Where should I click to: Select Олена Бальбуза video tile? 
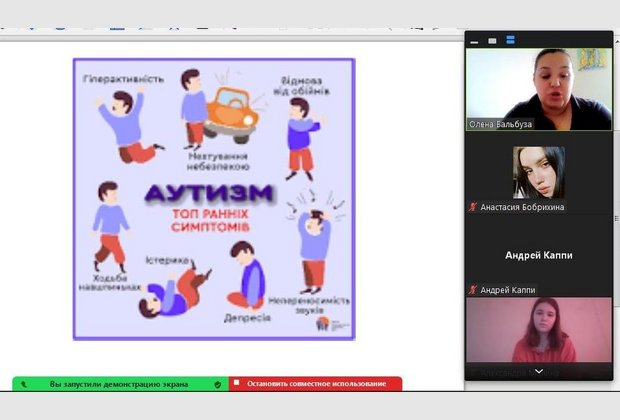coord(538,84)
